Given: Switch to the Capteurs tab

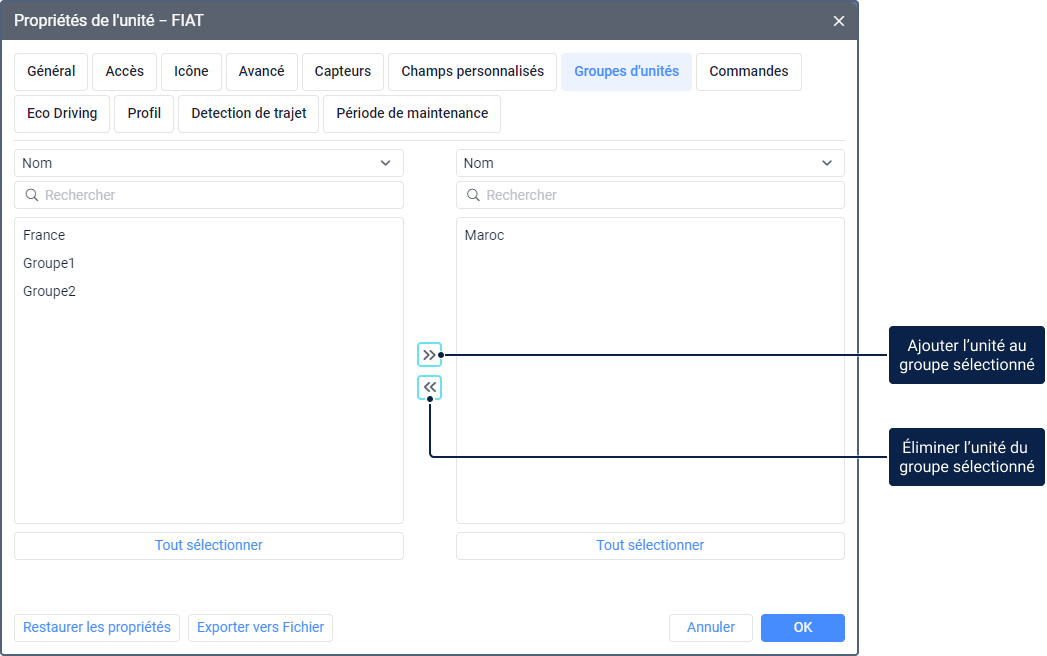Looking at the screenshot, I should point(342,72).
